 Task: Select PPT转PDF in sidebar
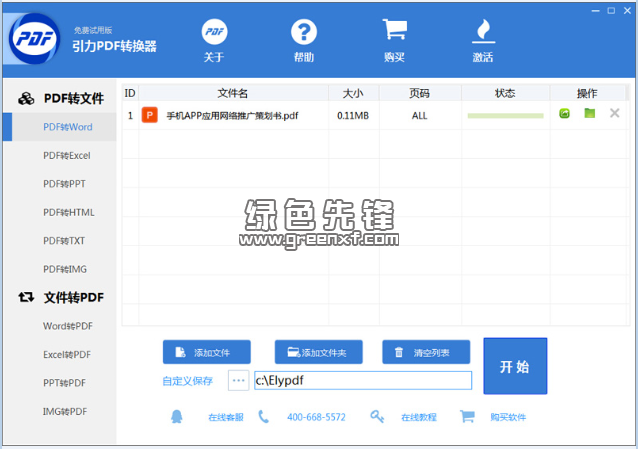(x=64, y=383)
